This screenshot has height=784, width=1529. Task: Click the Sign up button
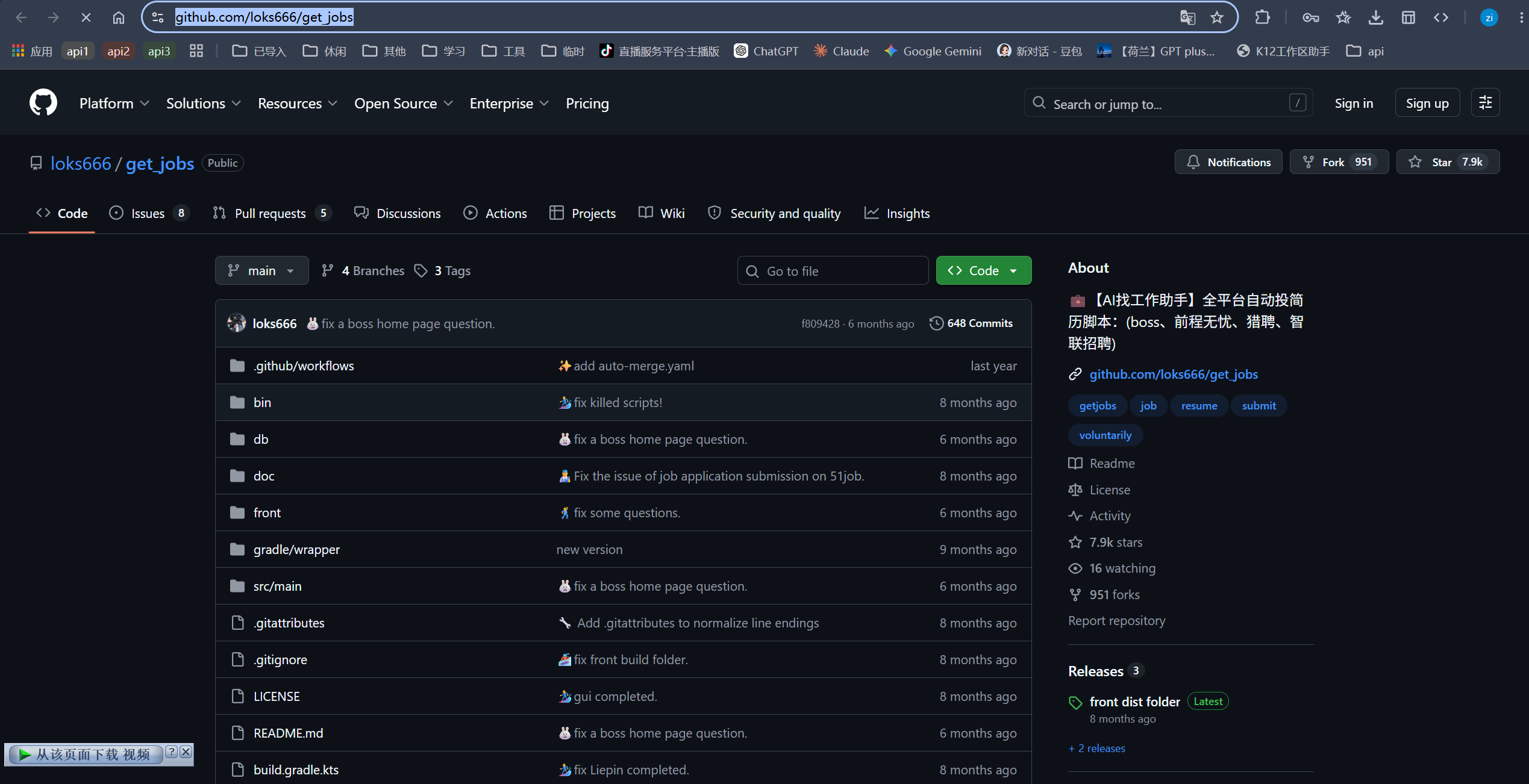click(1427, 103)
